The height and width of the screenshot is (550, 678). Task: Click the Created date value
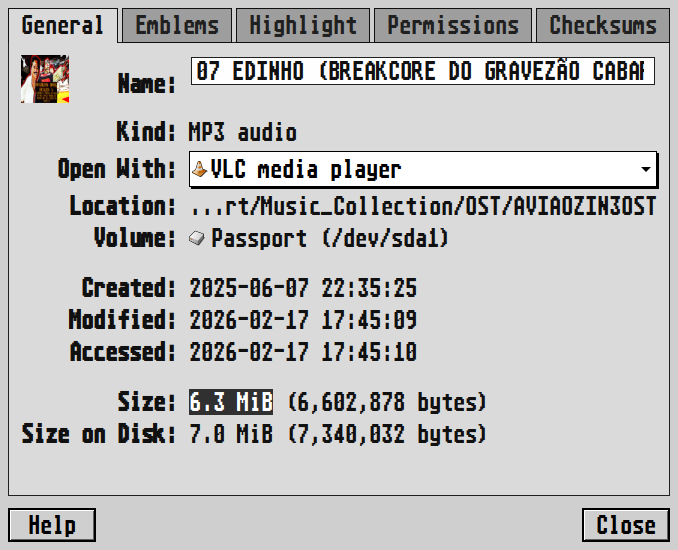click(303, 289)
